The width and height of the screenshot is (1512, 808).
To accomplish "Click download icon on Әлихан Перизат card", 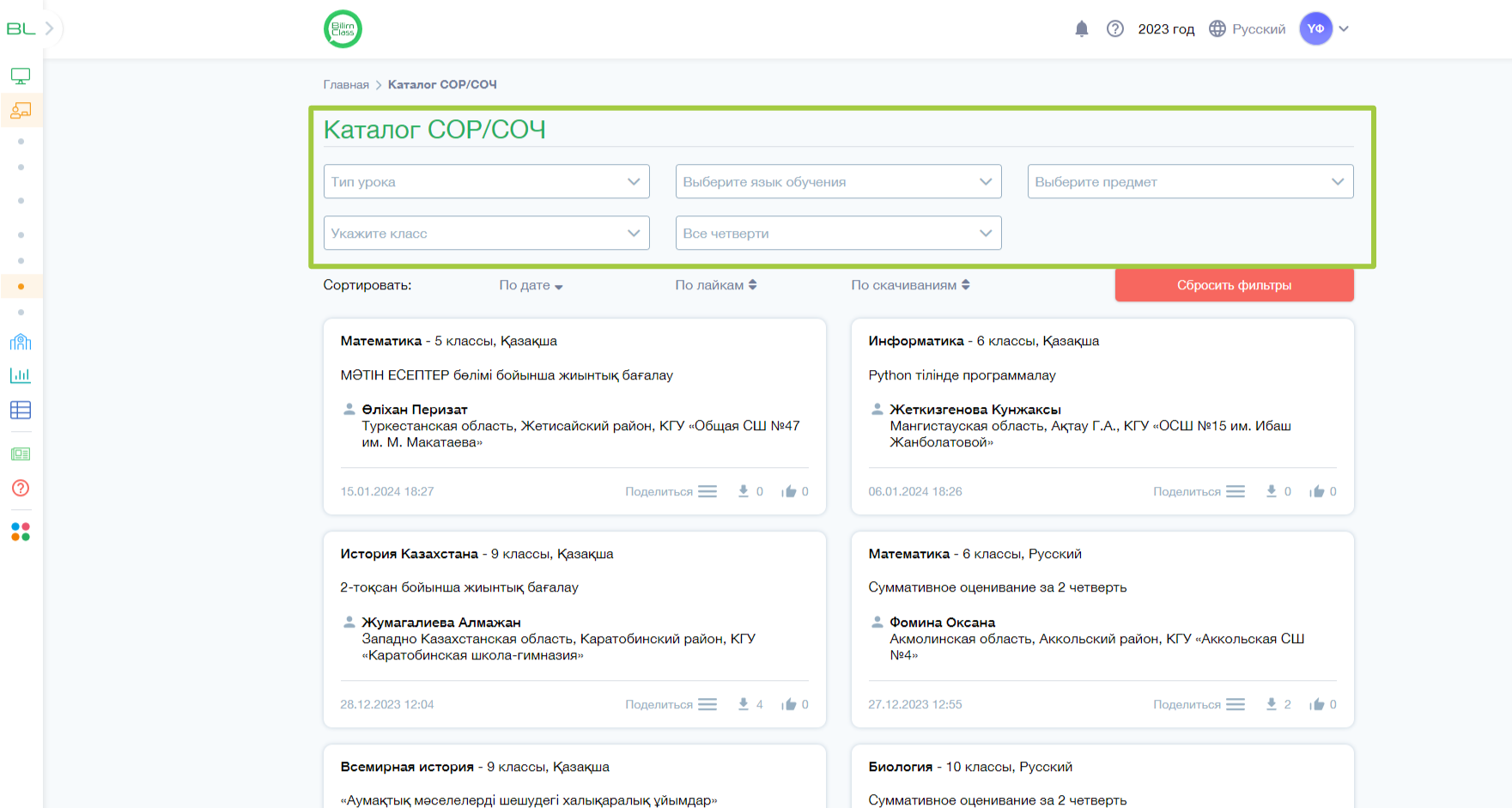I will (x=744, y=492).
